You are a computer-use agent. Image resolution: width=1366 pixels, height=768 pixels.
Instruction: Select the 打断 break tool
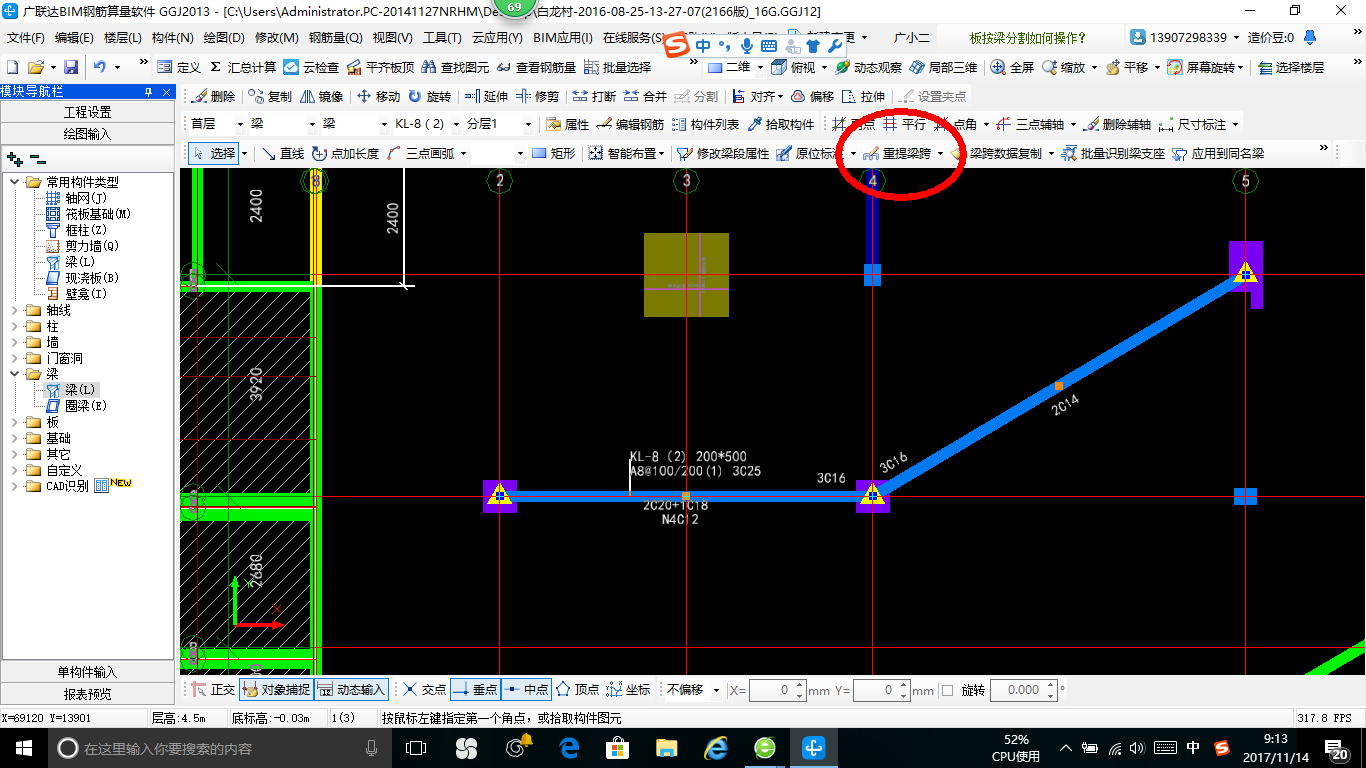tap(594, 97)
